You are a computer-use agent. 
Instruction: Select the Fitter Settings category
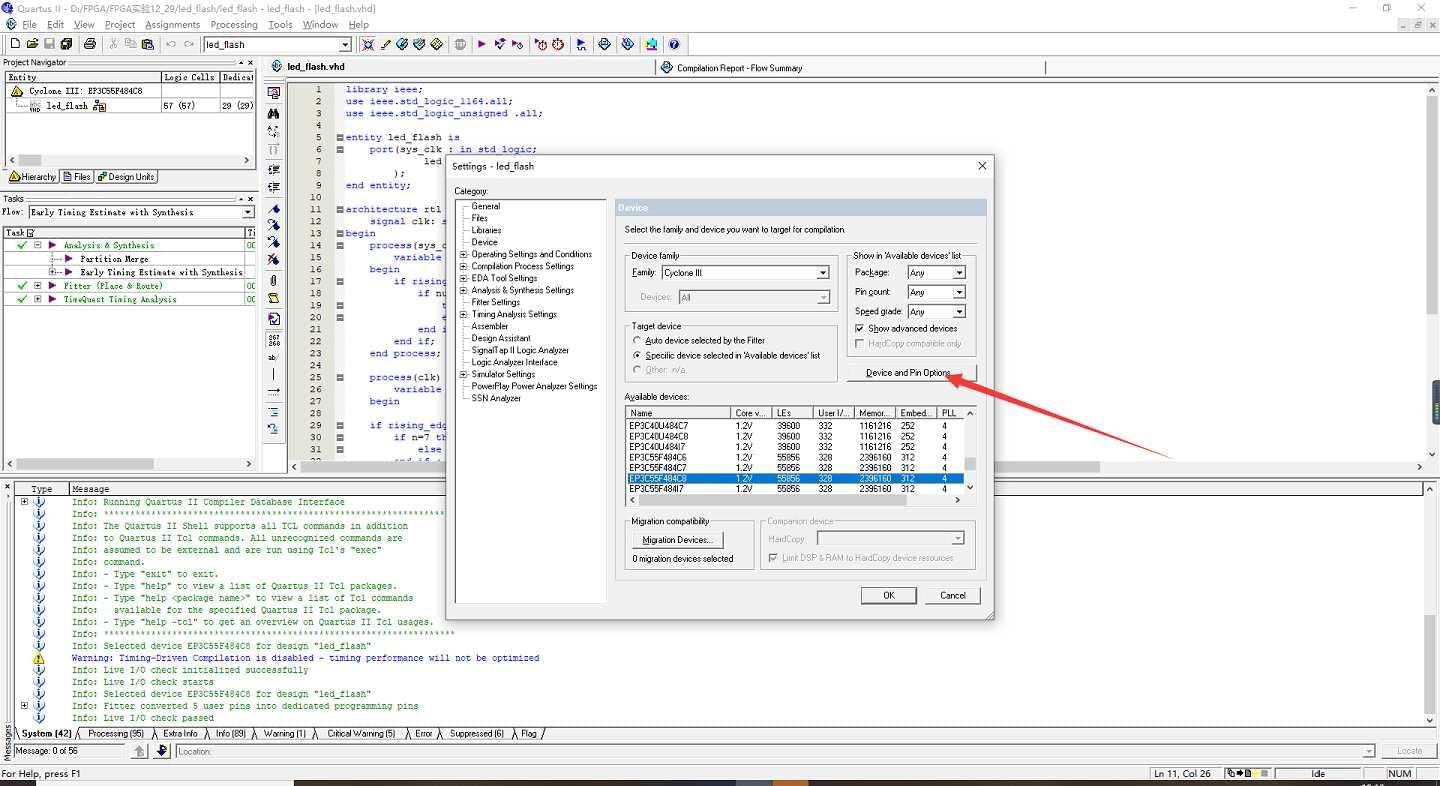[496, 302]
